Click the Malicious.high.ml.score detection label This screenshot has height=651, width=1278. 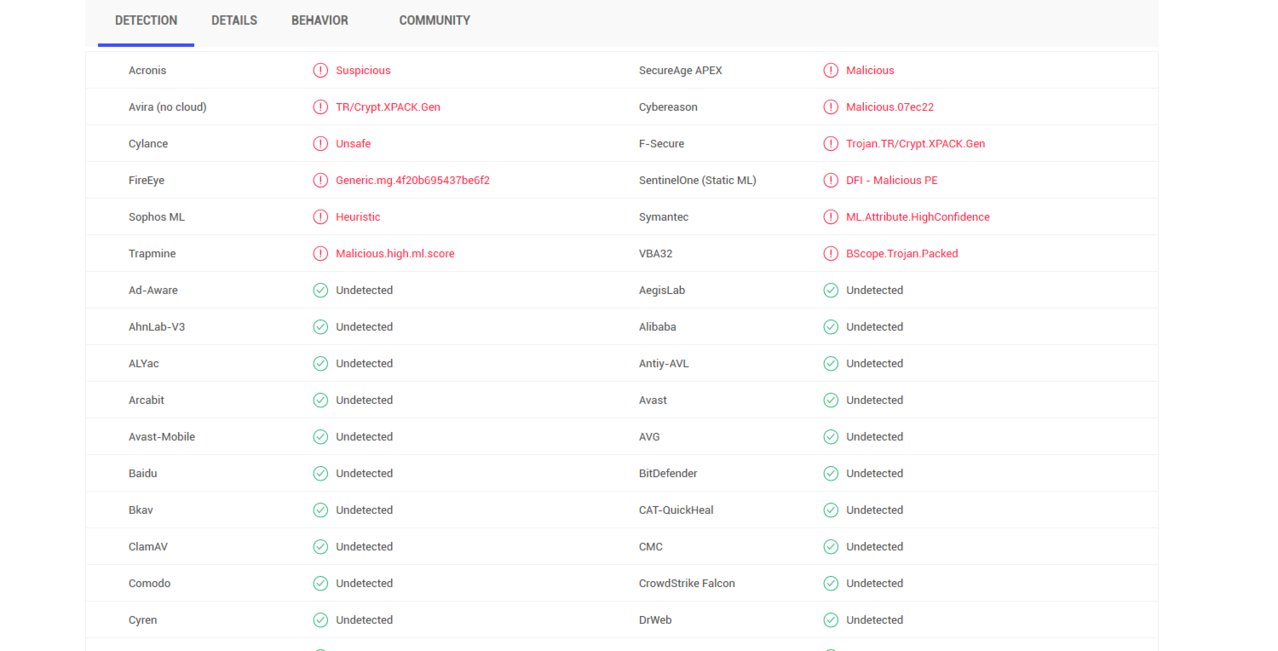395,254
